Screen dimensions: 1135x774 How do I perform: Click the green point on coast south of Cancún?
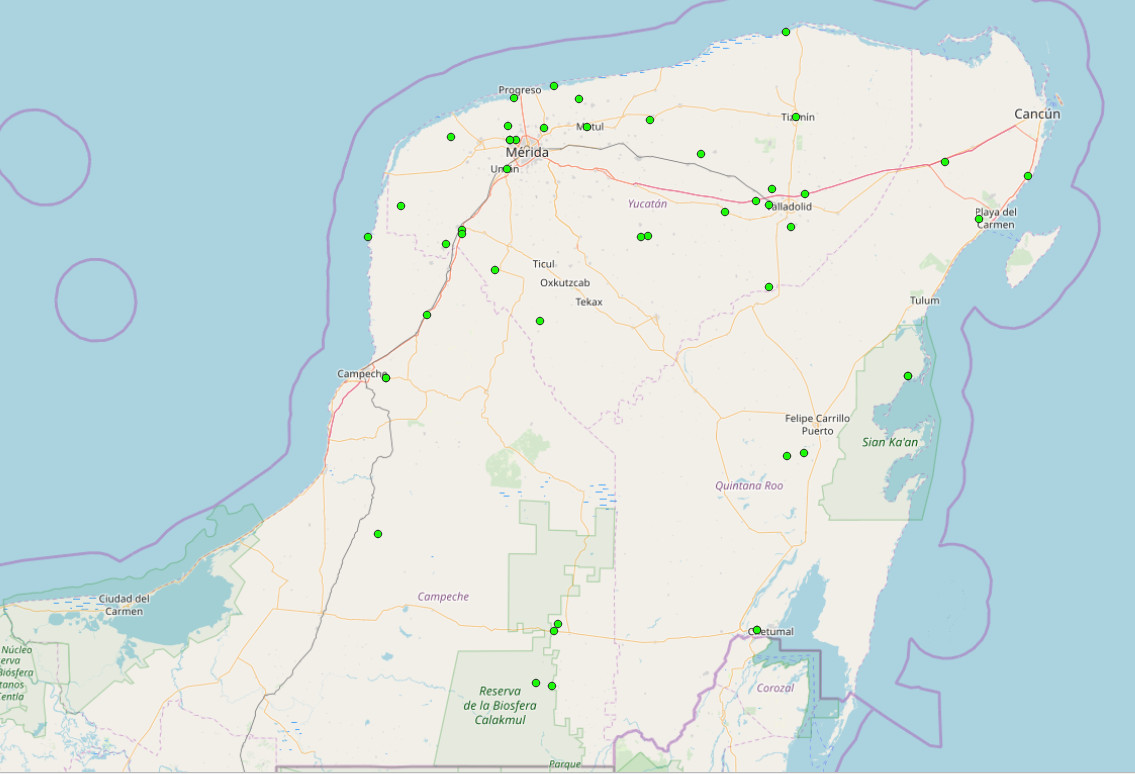click(1028, 176)
